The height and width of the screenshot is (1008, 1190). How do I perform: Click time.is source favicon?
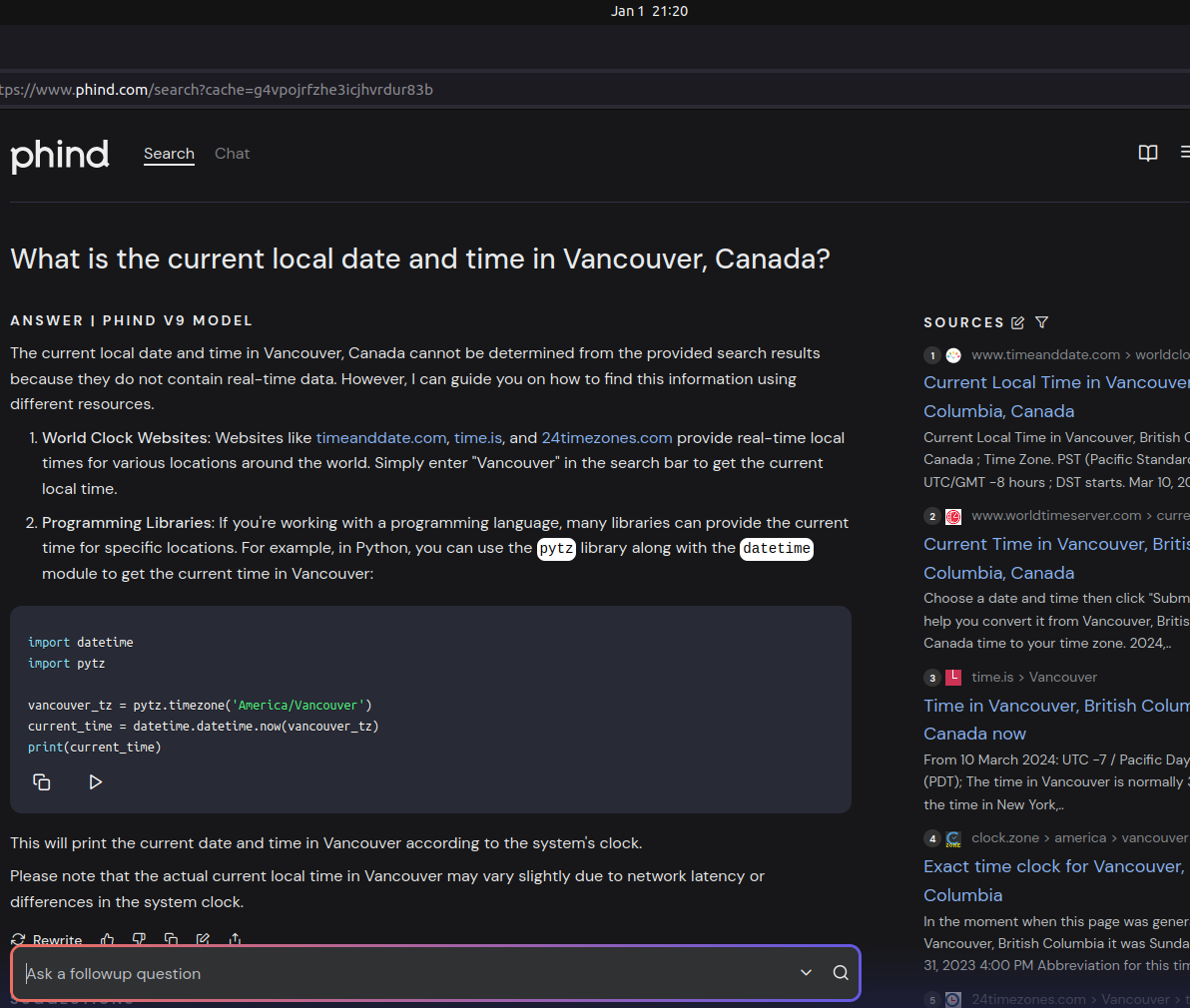point(954,678)
